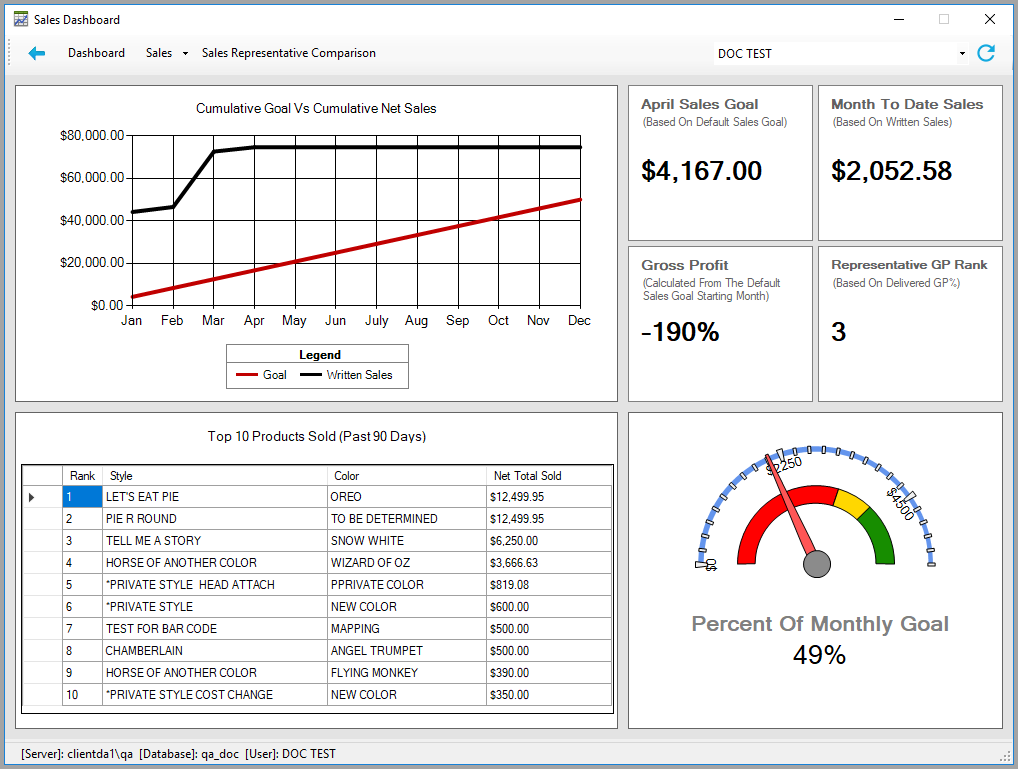Select the CHAMBERLAIN style cell
This screenshot has width=1018, height=769.
pyautogui.click(x=215, y=651)
